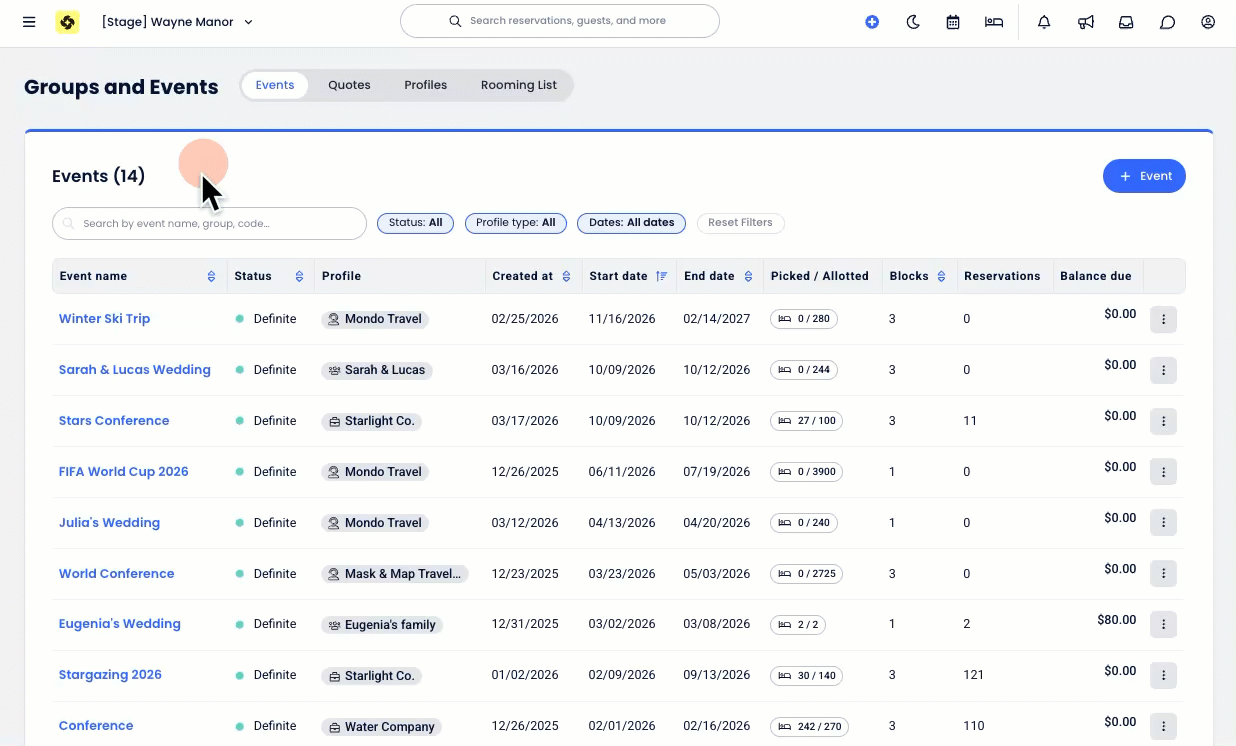
Task: Switch to the Quotes tab
Action: click(349, 85)
